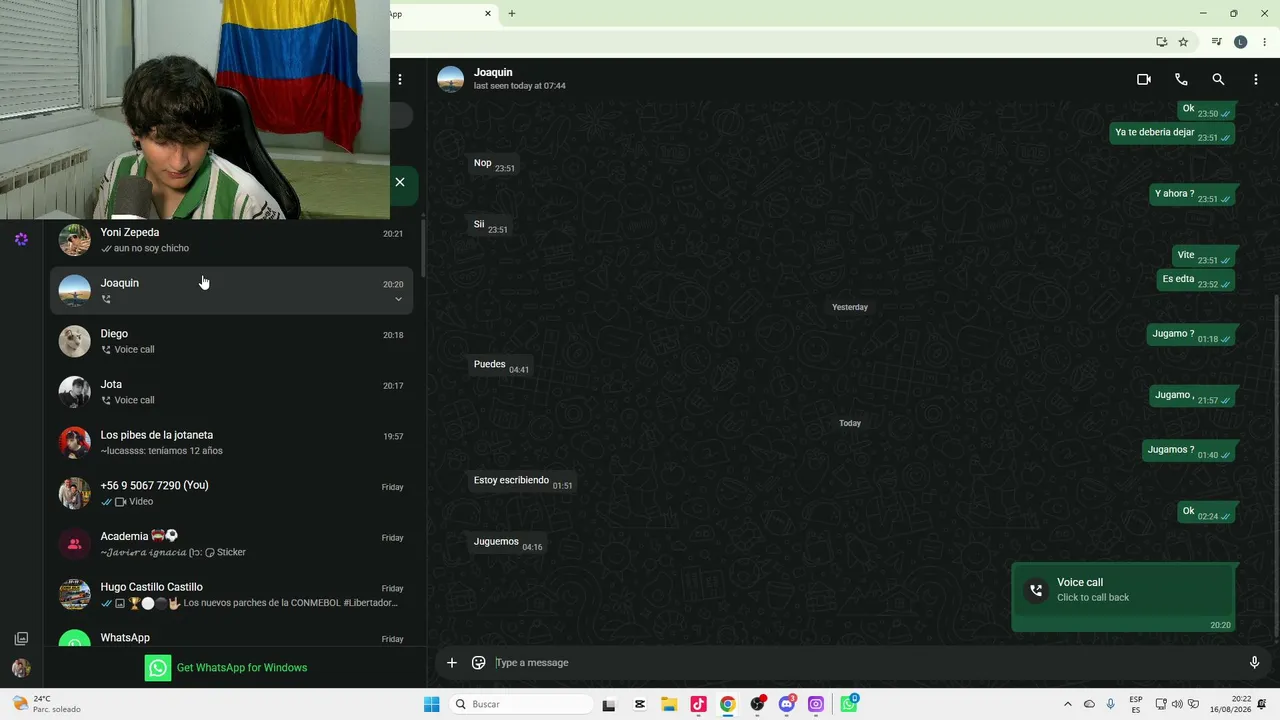This screenshot has height=720, width=1280.
Task: Open File Explorer from the taskbar
Action: tap(669, 704)
